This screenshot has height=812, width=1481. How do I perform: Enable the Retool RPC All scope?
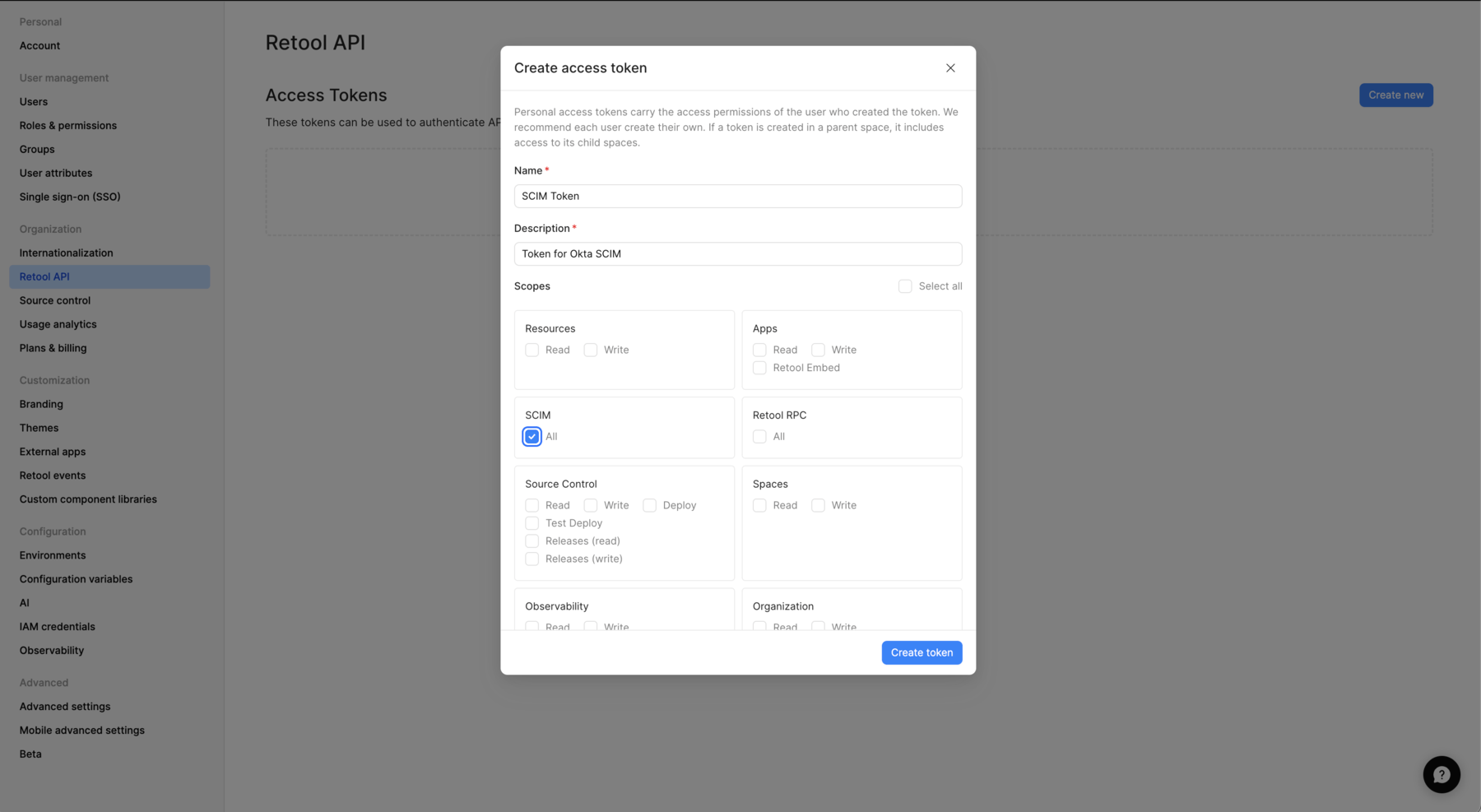point(759,436)
